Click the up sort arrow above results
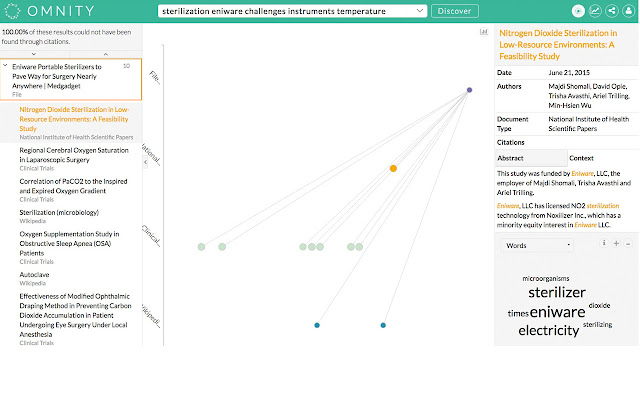Screen dimensions: 640x400 106,54
